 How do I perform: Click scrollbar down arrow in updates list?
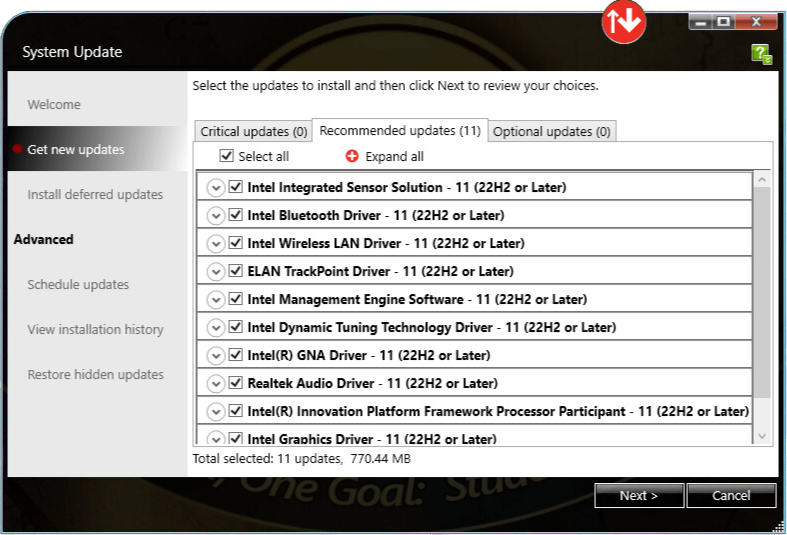[x=762, y=436]
